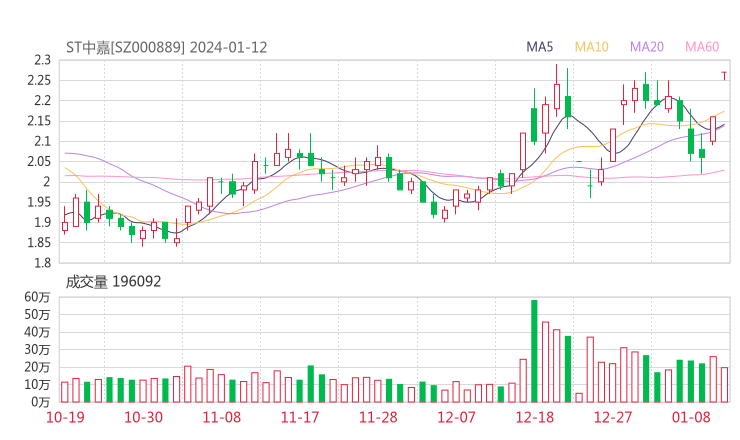
Task: Click the MA60 legend label
Action: coord(702,47)
